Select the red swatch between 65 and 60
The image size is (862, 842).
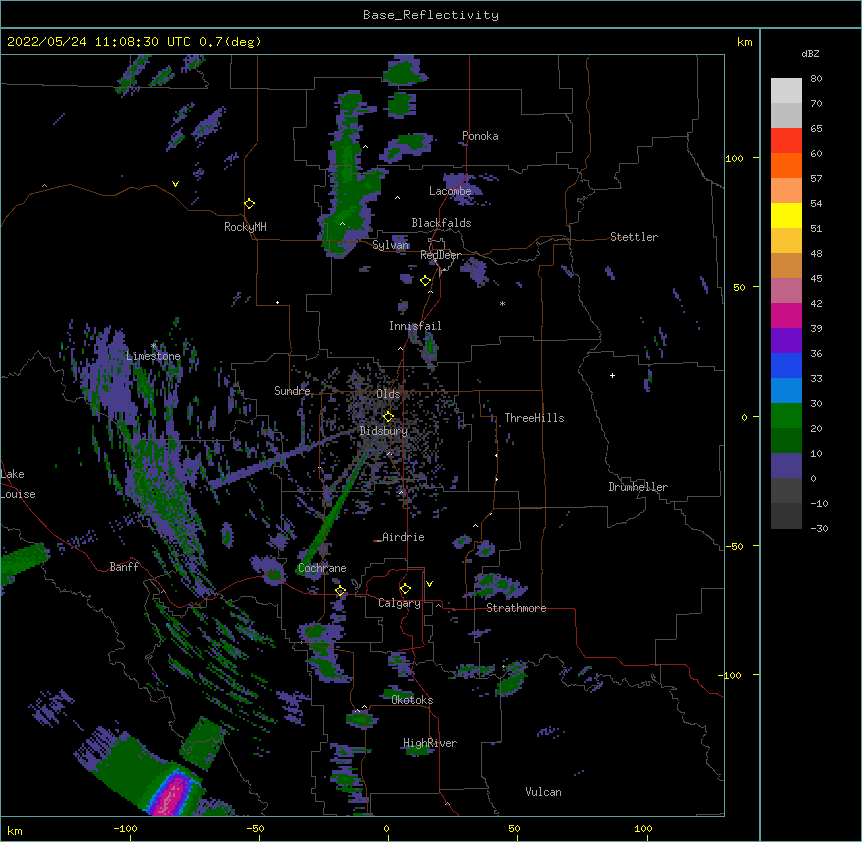tap(786, 141)
